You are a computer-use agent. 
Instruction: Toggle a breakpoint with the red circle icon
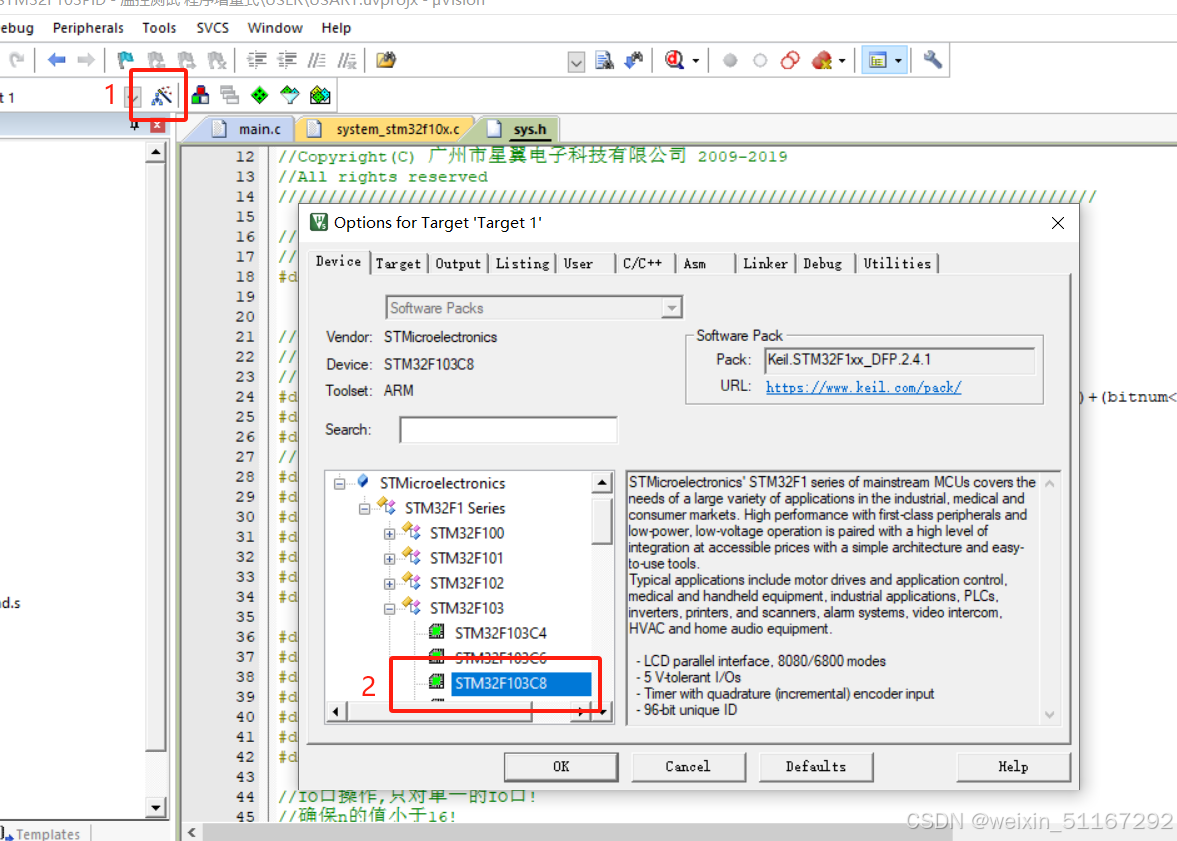[x=730, y=60]
